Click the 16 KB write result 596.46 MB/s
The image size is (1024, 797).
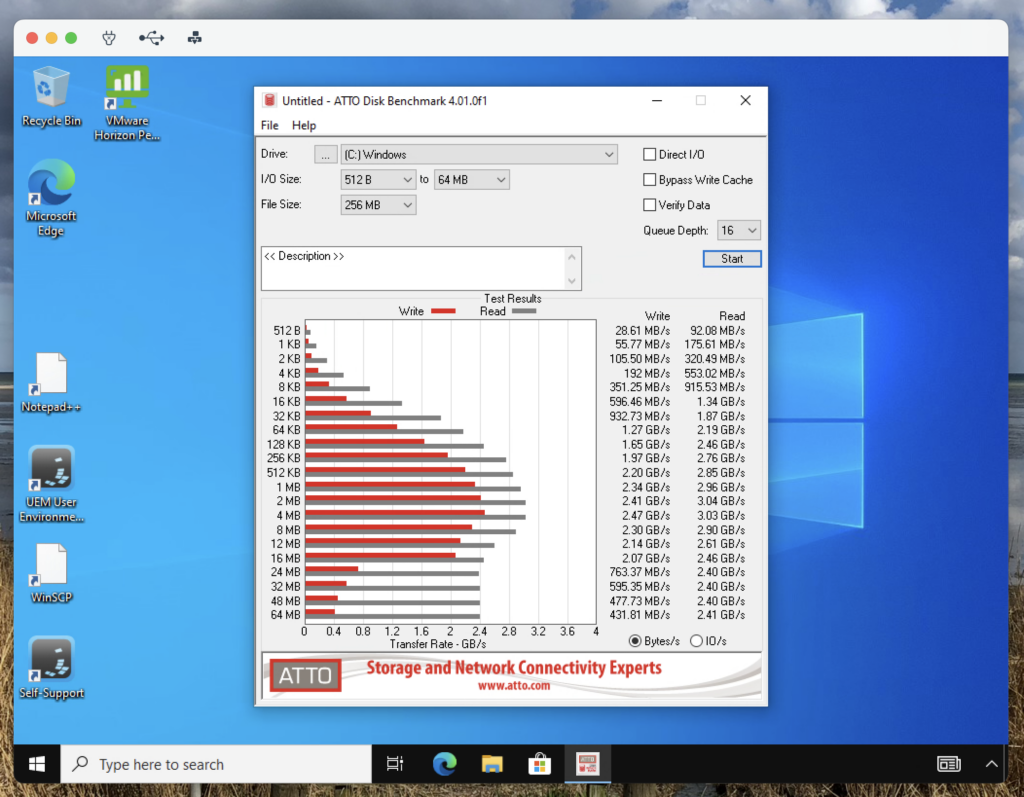pos(639,402)
